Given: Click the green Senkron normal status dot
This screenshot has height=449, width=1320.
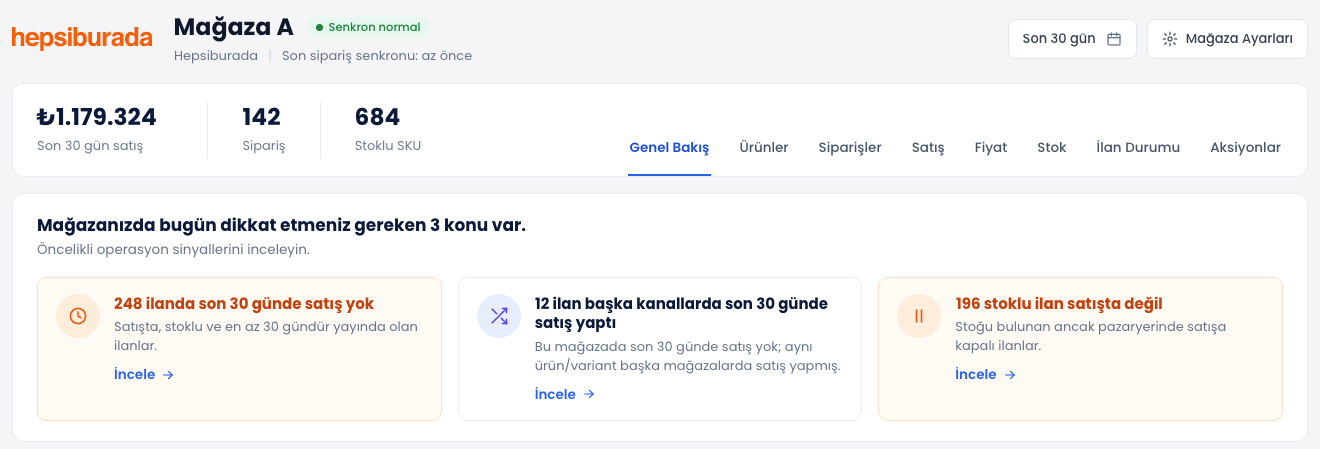Looking at the screenshot, I should coord(319,27).
